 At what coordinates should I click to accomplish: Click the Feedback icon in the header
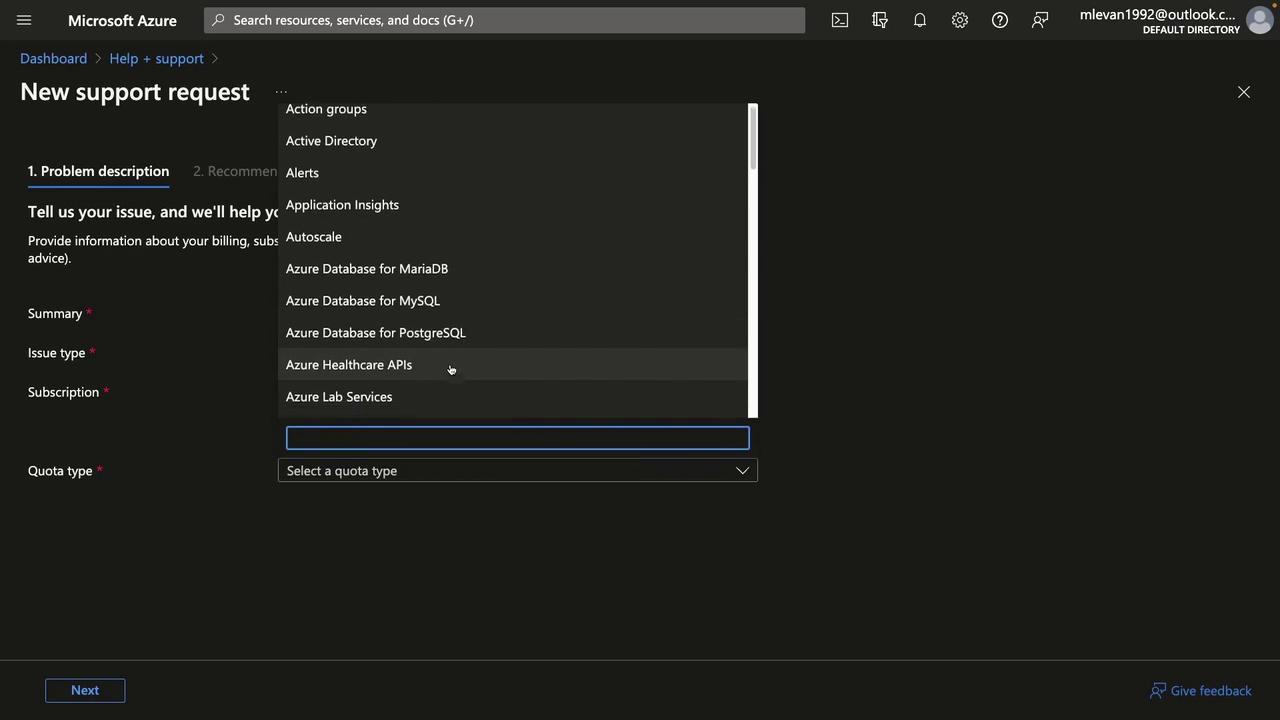pos(1040,20)
